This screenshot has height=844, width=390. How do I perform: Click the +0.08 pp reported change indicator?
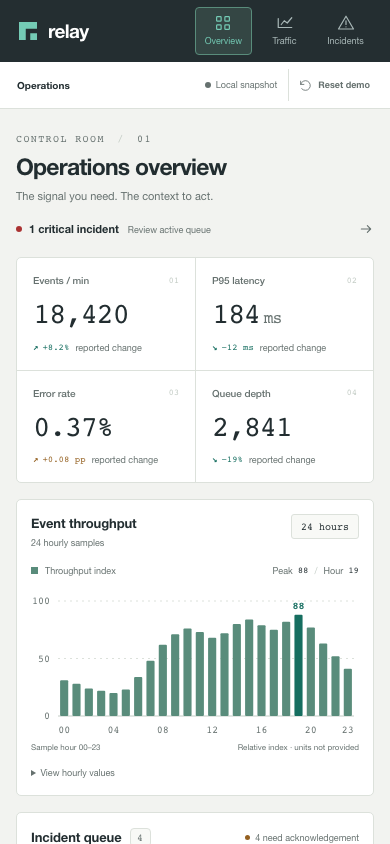click(95, 460)
